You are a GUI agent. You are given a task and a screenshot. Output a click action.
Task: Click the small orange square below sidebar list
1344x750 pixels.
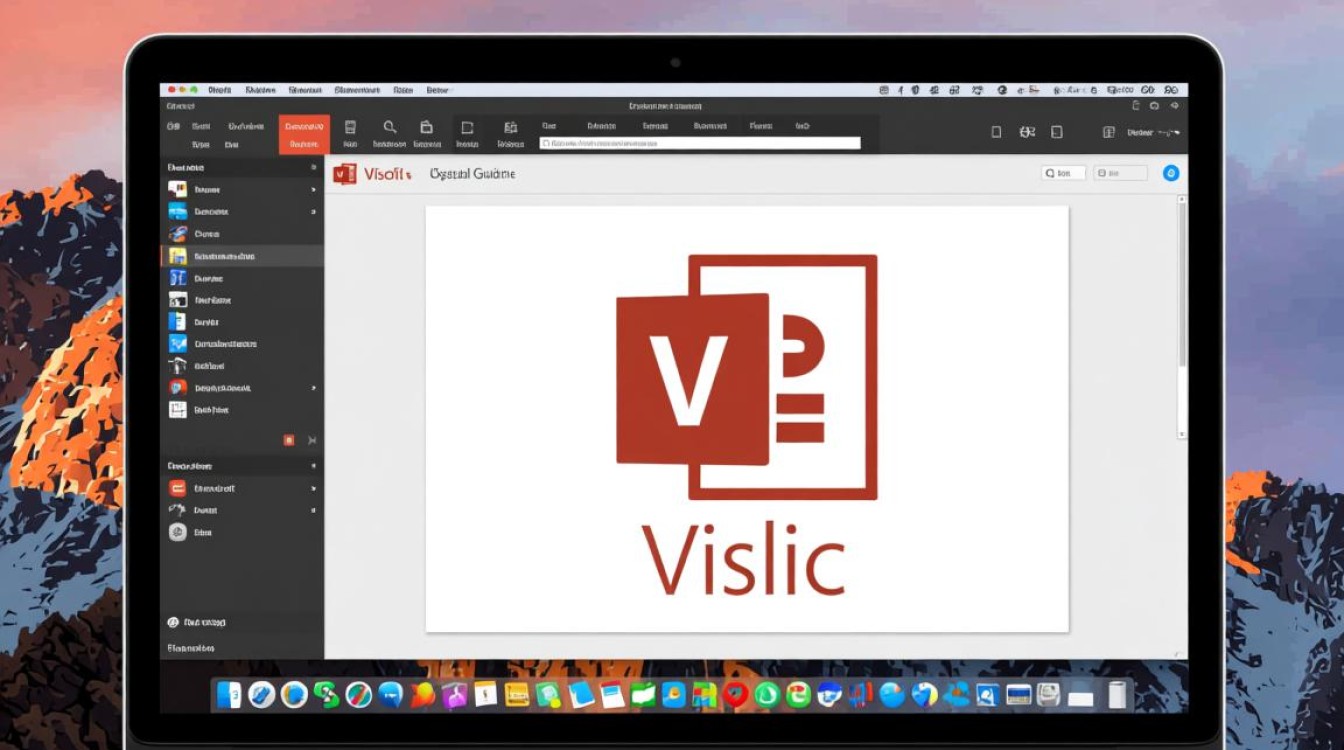pos(289,439)
